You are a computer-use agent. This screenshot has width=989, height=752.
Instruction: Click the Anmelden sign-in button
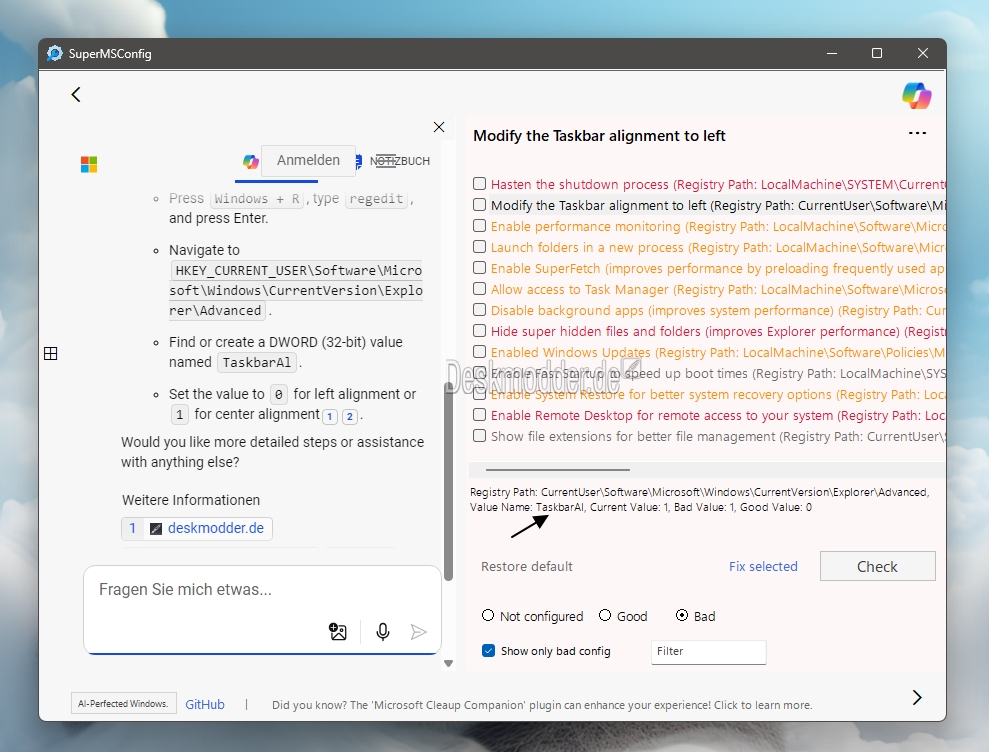click(308, 160)
